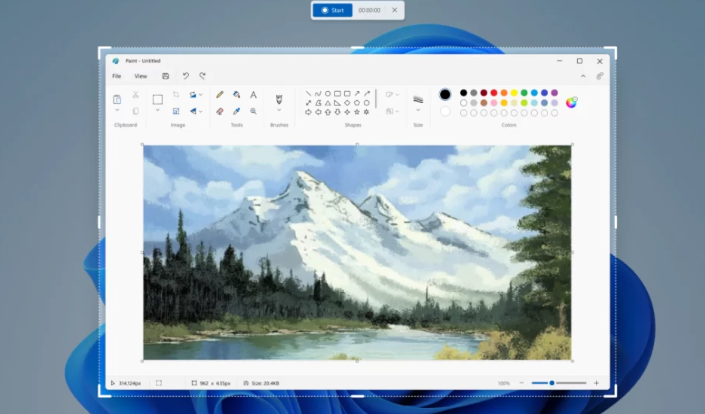Pick the yellow color swatch
Viewport: 705px width, 414px height.
[x=514, y=93]
